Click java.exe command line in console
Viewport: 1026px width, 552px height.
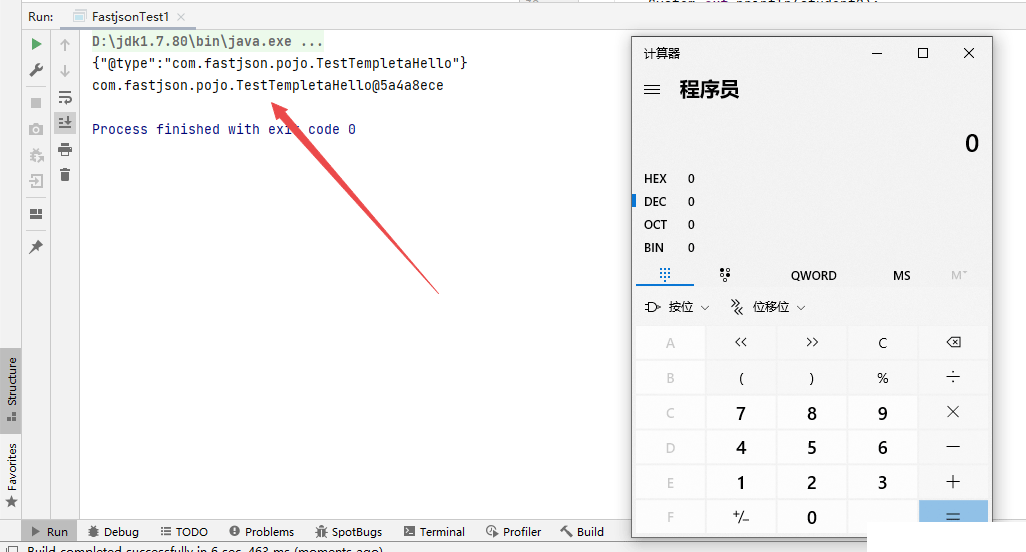pyautogui.click(x=207, y=41)
